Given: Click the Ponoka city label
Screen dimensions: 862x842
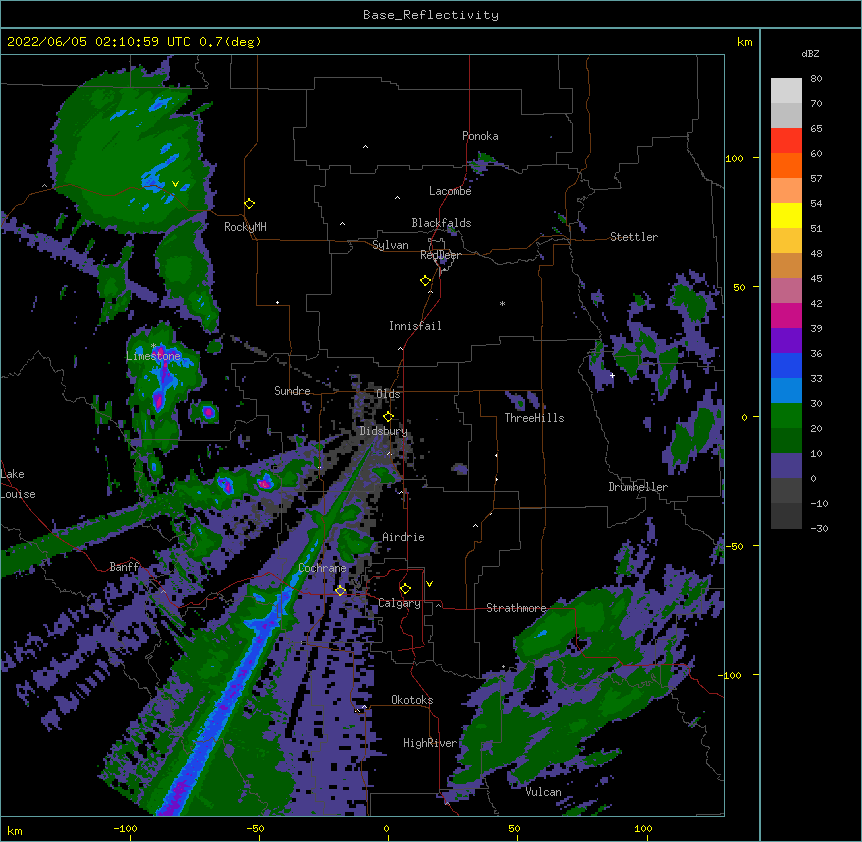Looking at the screenshot, I should [x=480, y=136].
